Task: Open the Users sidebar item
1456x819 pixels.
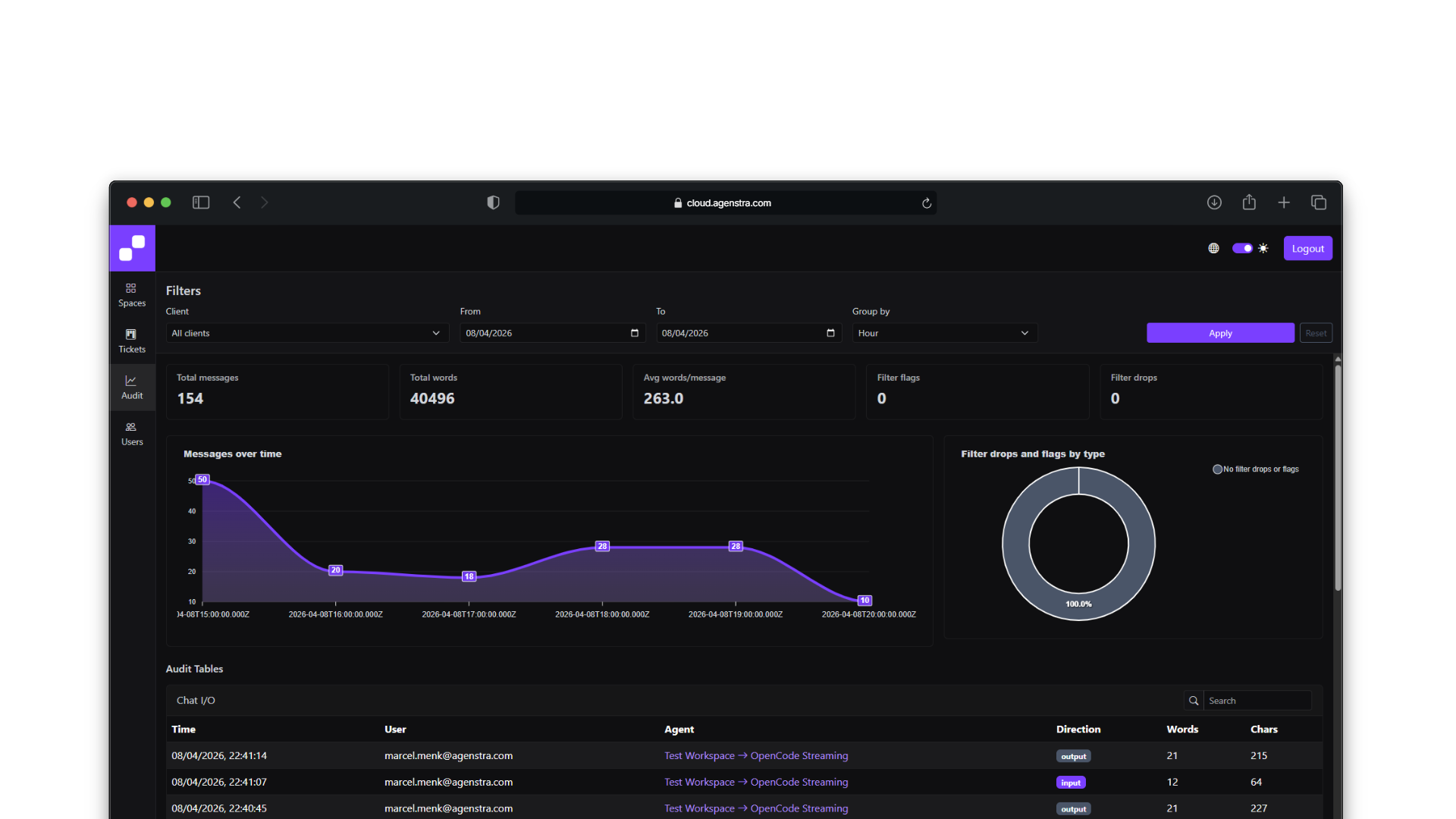Action: tap(132, 433)
